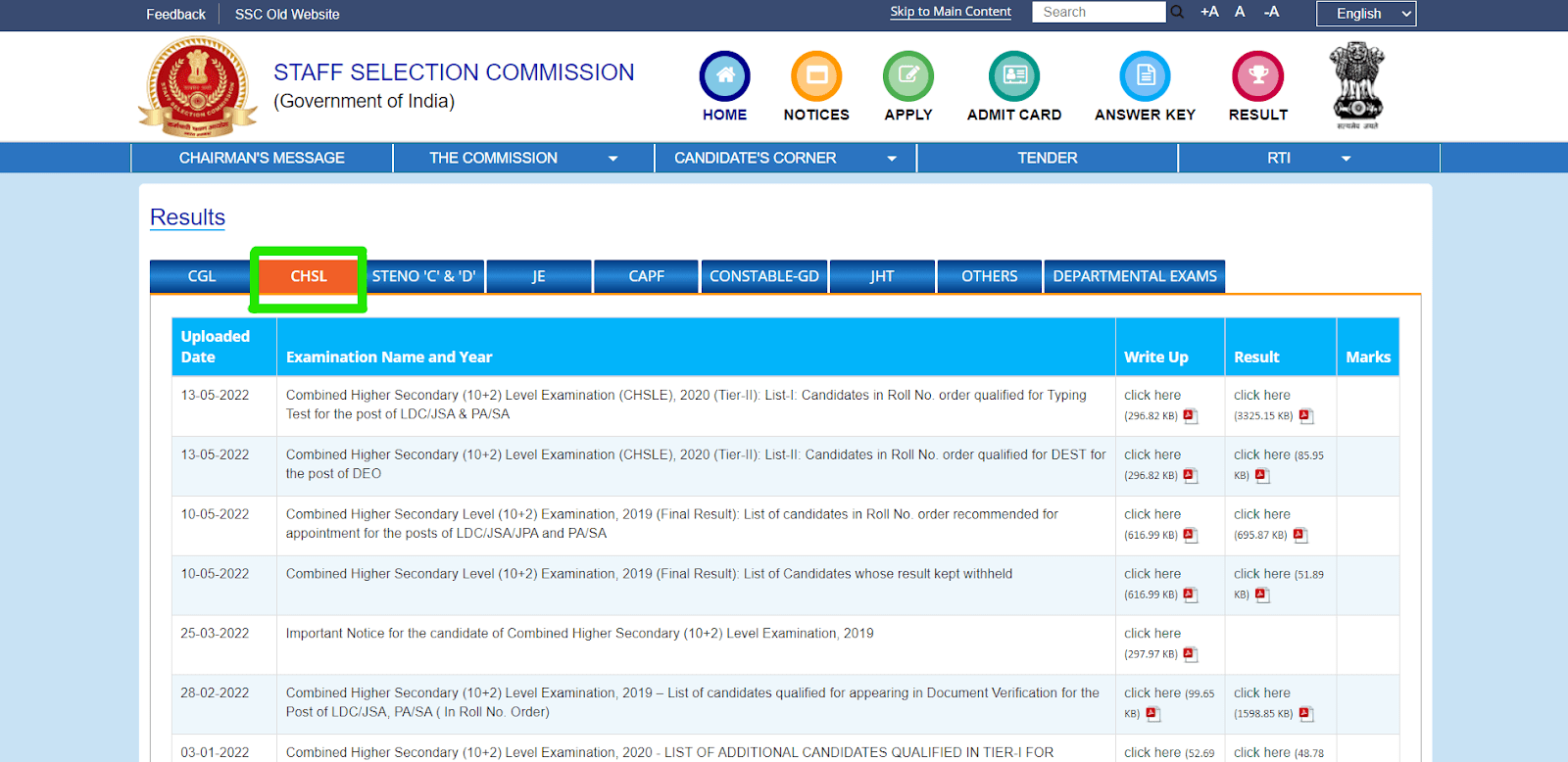Open the Departmental Exams tab
Viewport: 1568px width, 762px height.
tap(1134, 276)
